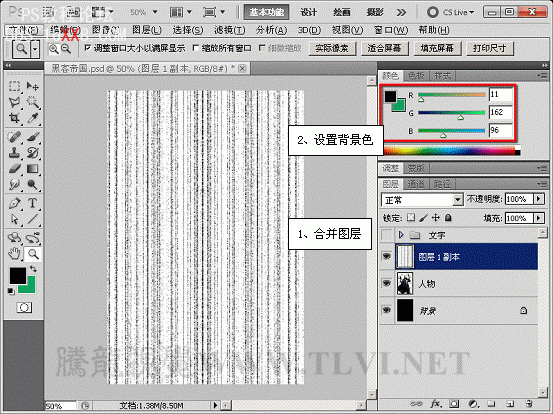
Task: Open the 图层(L) menu
Action: (x=146, y=30)
